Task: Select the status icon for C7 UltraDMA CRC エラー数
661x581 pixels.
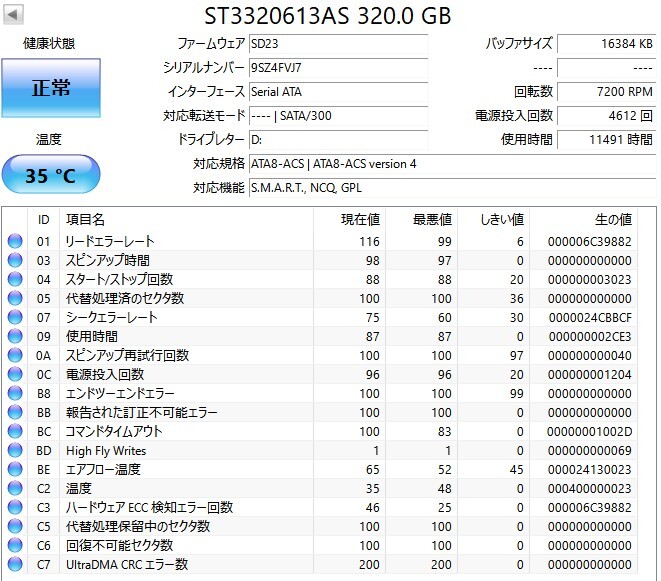Action: [15, 564]
